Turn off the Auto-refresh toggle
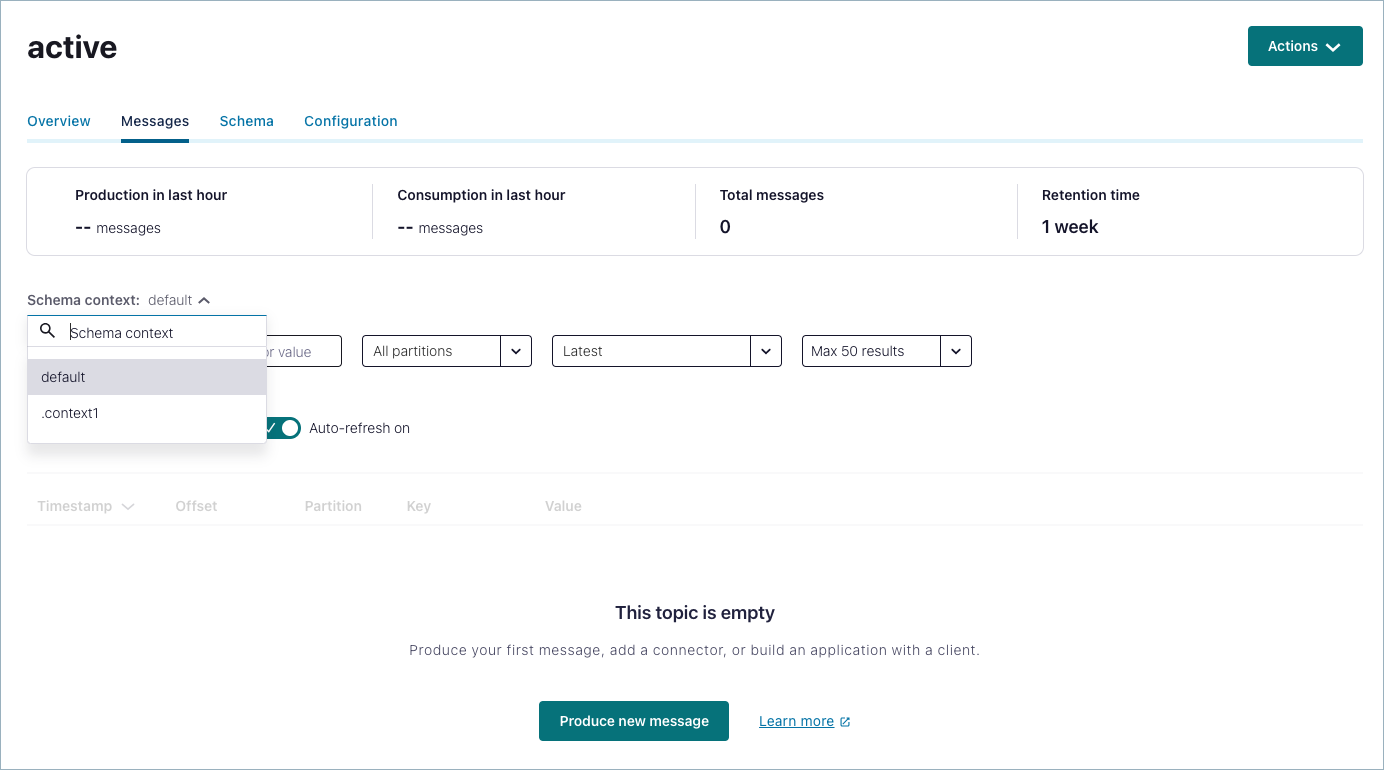Viewport: 1384px width, 770px height. point(284,428)
